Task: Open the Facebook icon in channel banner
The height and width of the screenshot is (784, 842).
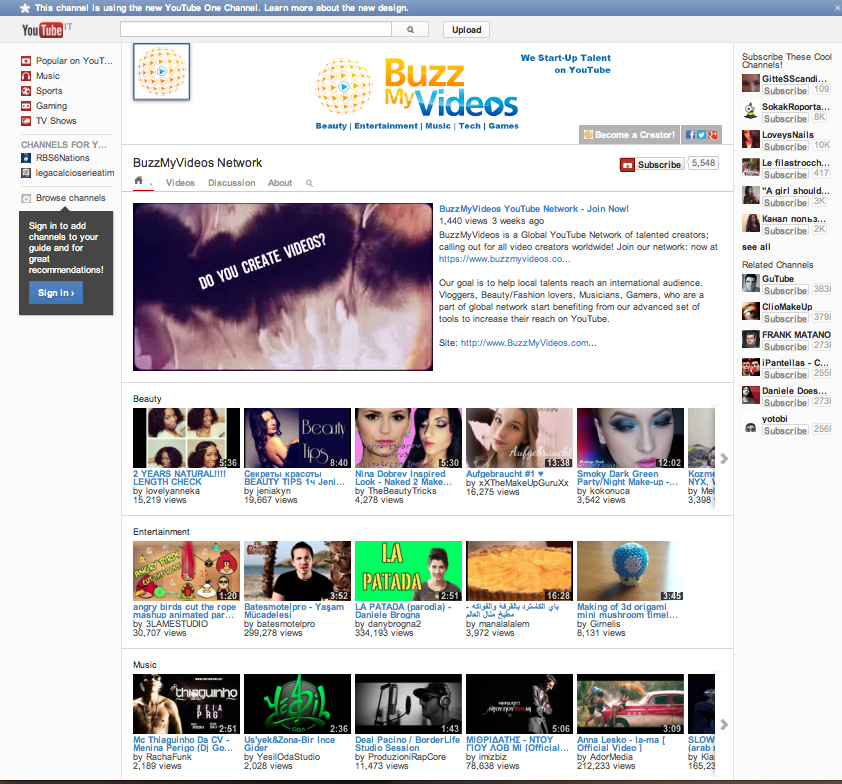Action: pyautogui.click(x=691, y=135)
